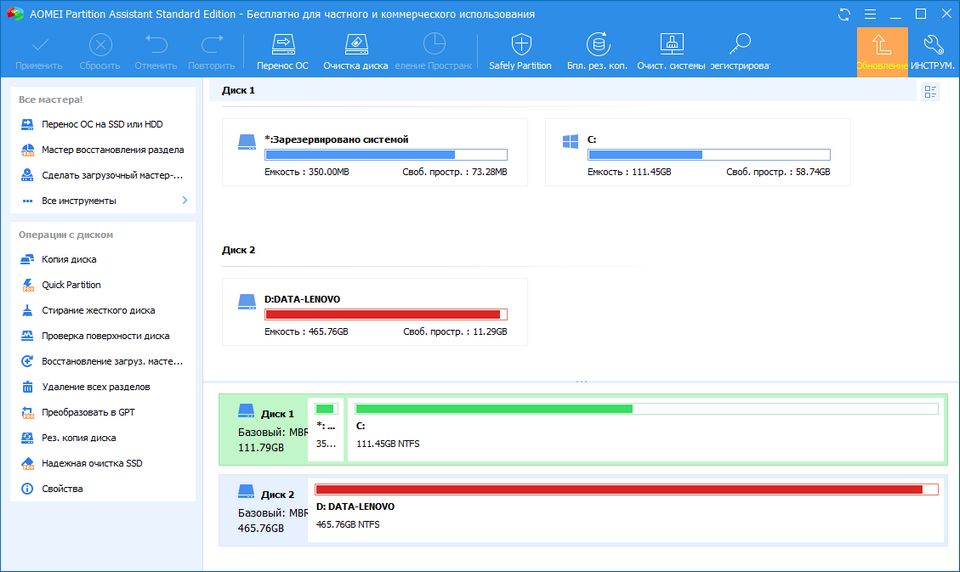Select D: DATA-LENOVO 465.76GB NTFS block

pos(627,510)
